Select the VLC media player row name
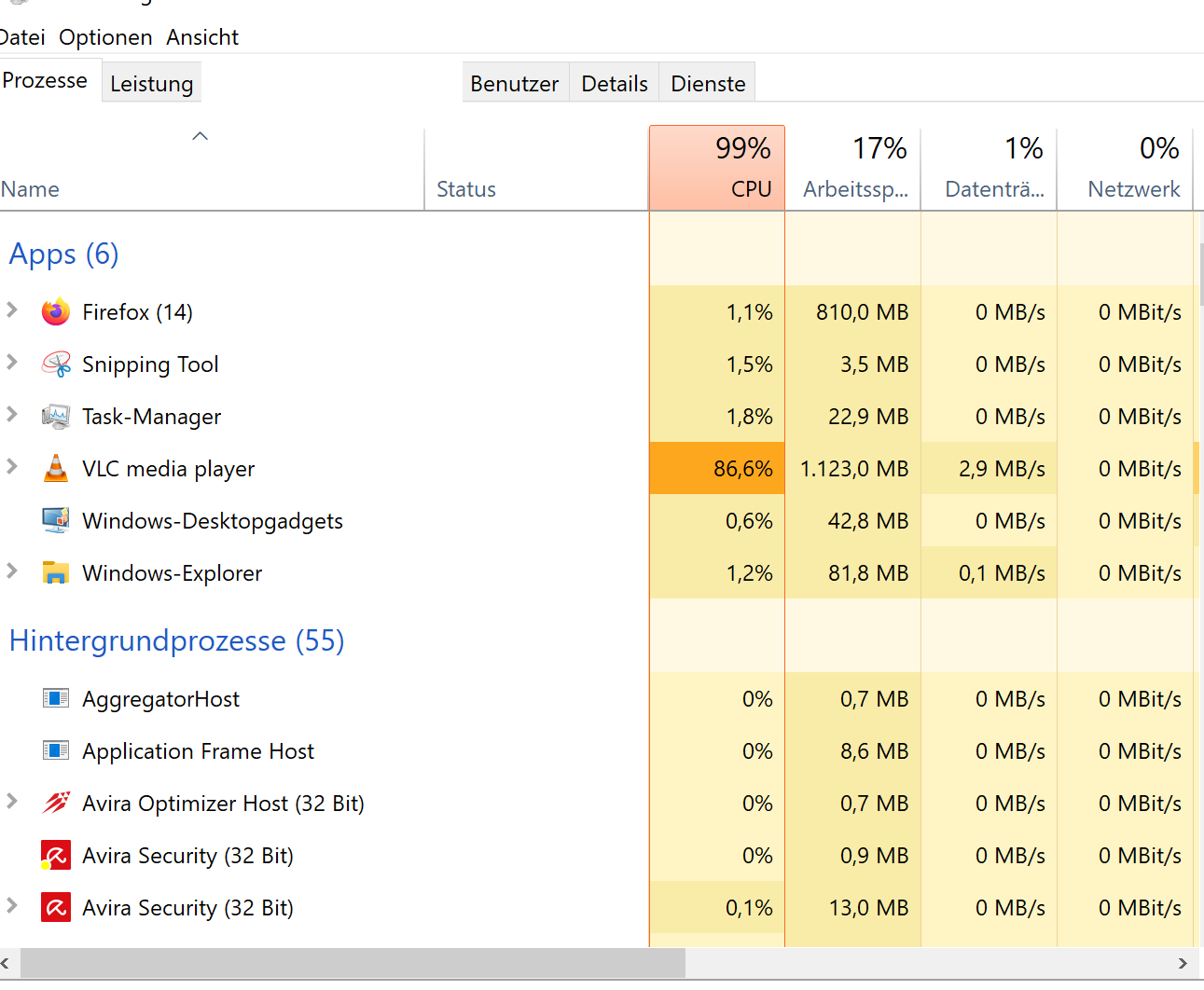 pos(169,469)
